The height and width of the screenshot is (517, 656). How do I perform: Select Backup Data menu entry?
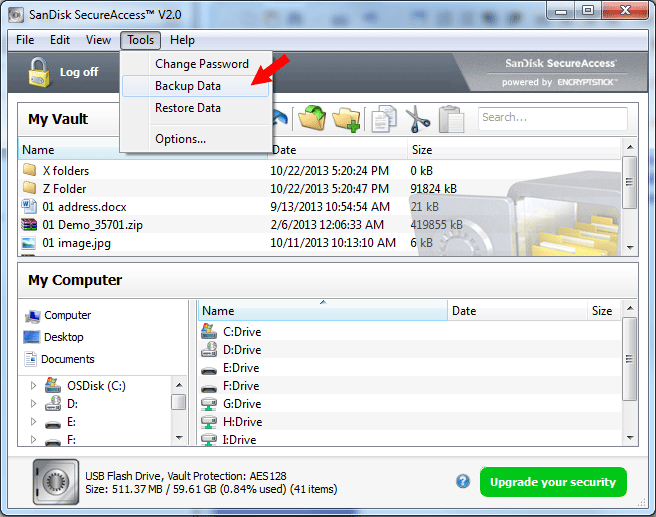tap(196, 86)
